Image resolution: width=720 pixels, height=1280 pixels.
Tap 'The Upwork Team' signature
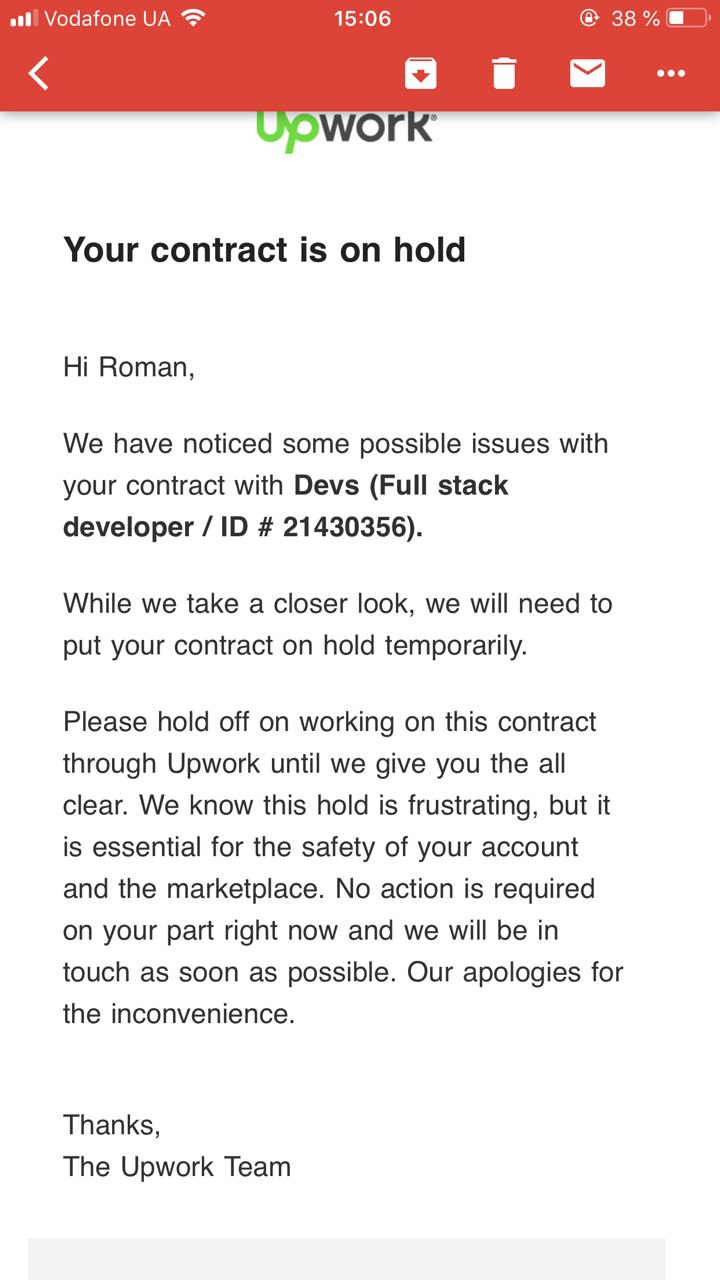(x=177, y=1166)
